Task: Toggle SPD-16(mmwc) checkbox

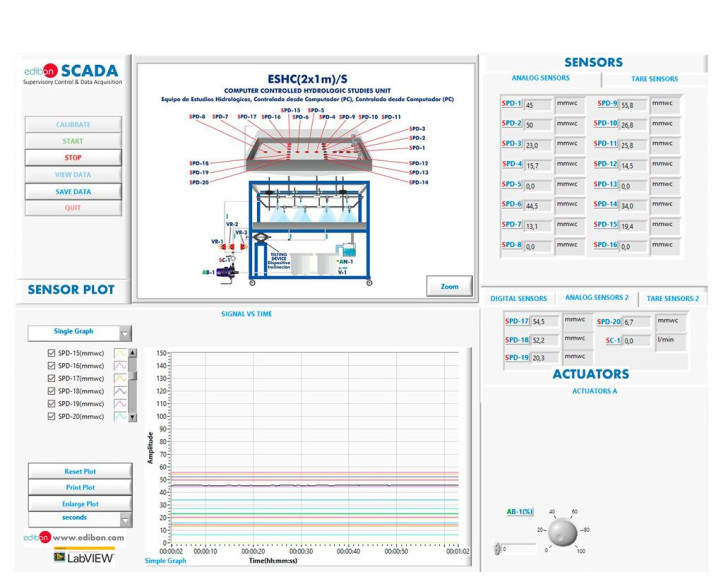Action: pyautogui.click(x=51, y=366)
